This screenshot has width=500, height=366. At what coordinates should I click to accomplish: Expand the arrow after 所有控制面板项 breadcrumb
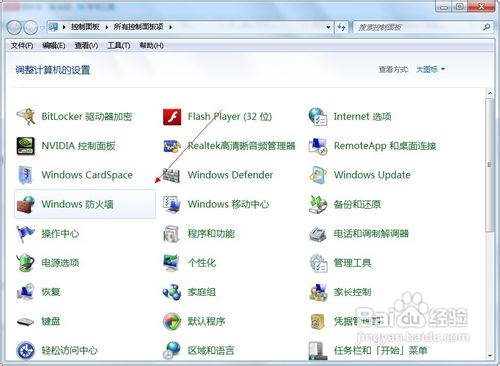coord(170,27)
